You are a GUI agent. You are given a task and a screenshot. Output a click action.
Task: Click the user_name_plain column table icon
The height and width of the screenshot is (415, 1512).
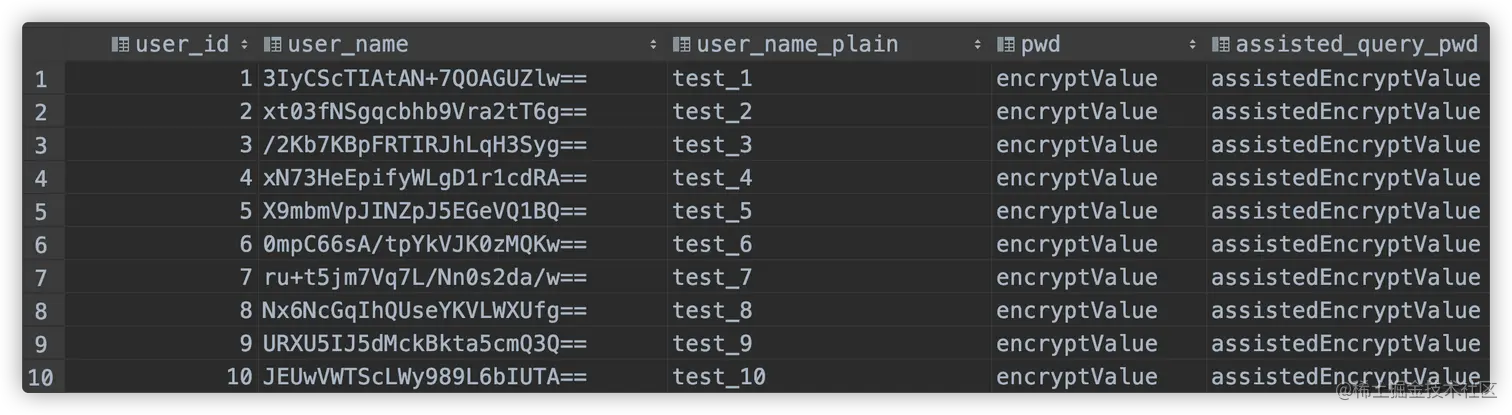681,44
